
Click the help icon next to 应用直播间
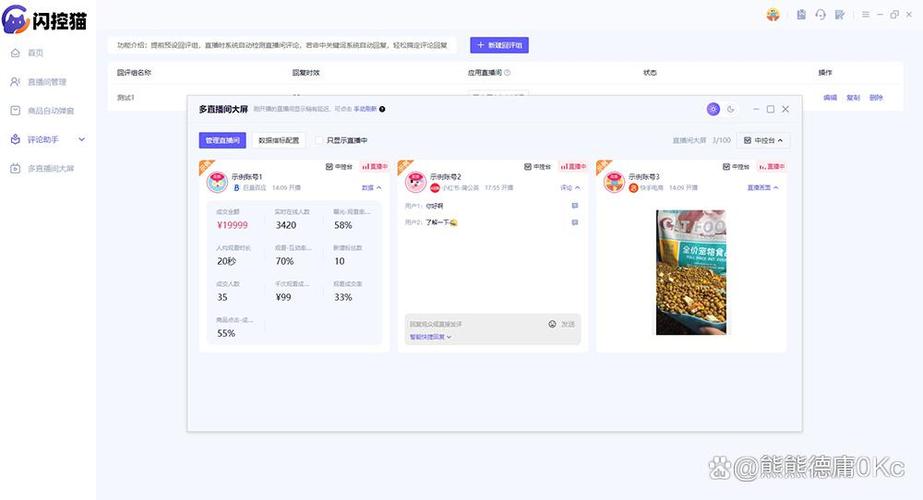point(507,73)
